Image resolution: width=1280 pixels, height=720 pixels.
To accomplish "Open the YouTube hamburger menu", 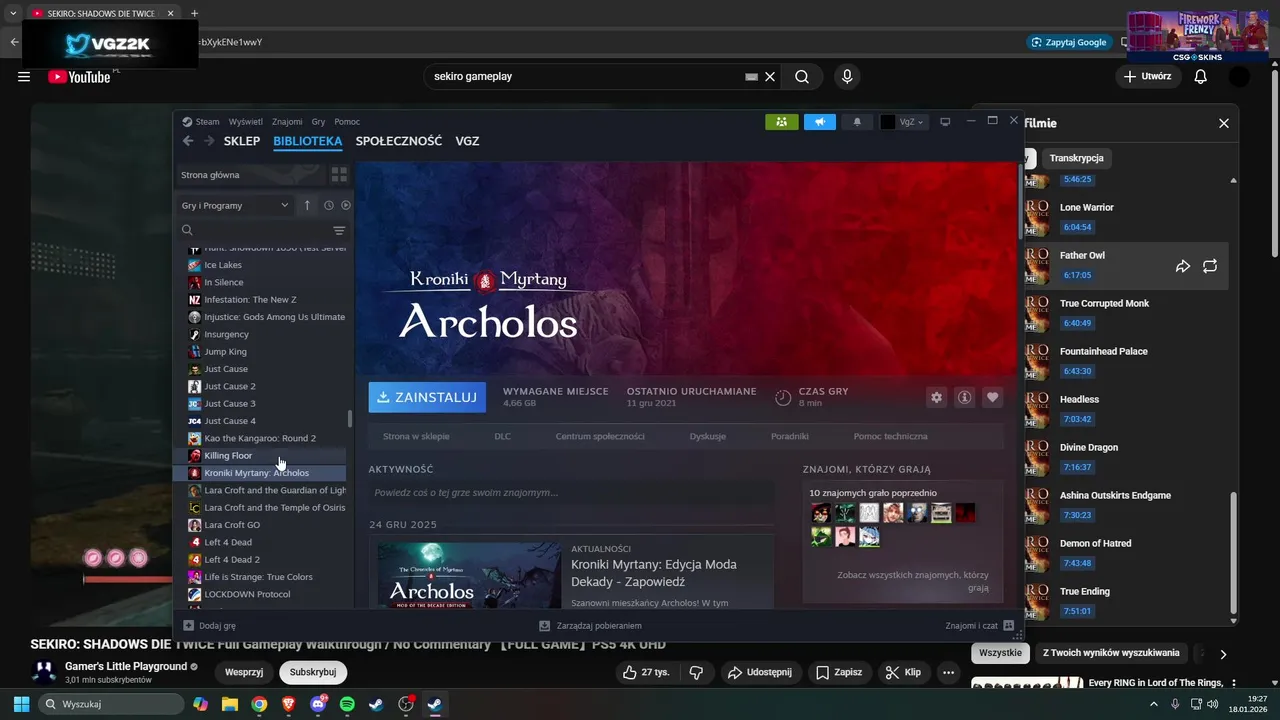I will [x=24, y=77].
